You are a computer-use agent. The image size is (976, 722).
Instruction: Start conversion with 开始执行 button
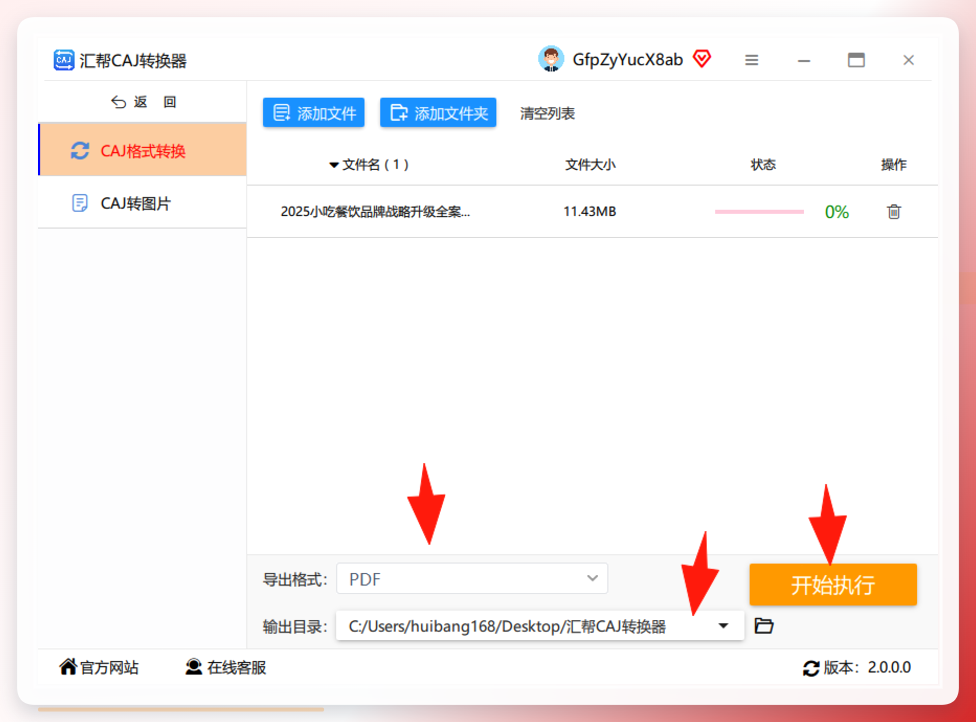point(833,584)
